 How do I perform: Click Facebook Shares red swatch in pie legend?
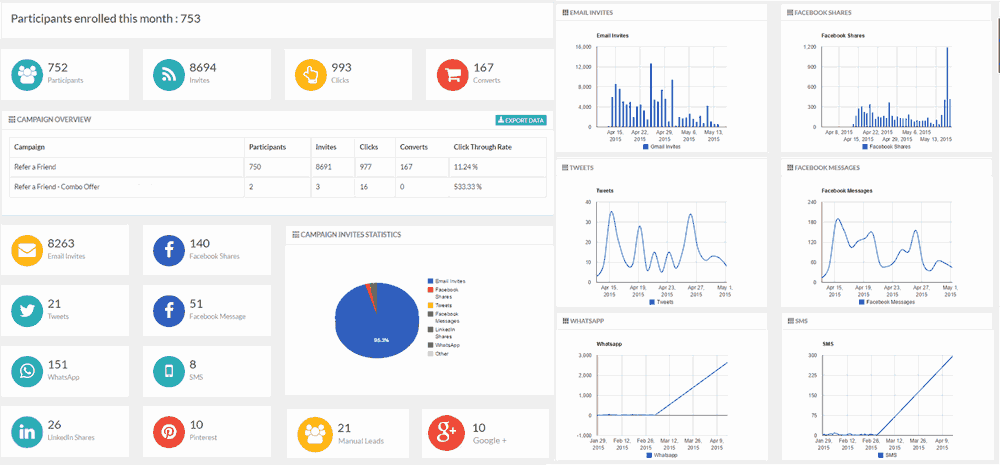pos(430,290)
